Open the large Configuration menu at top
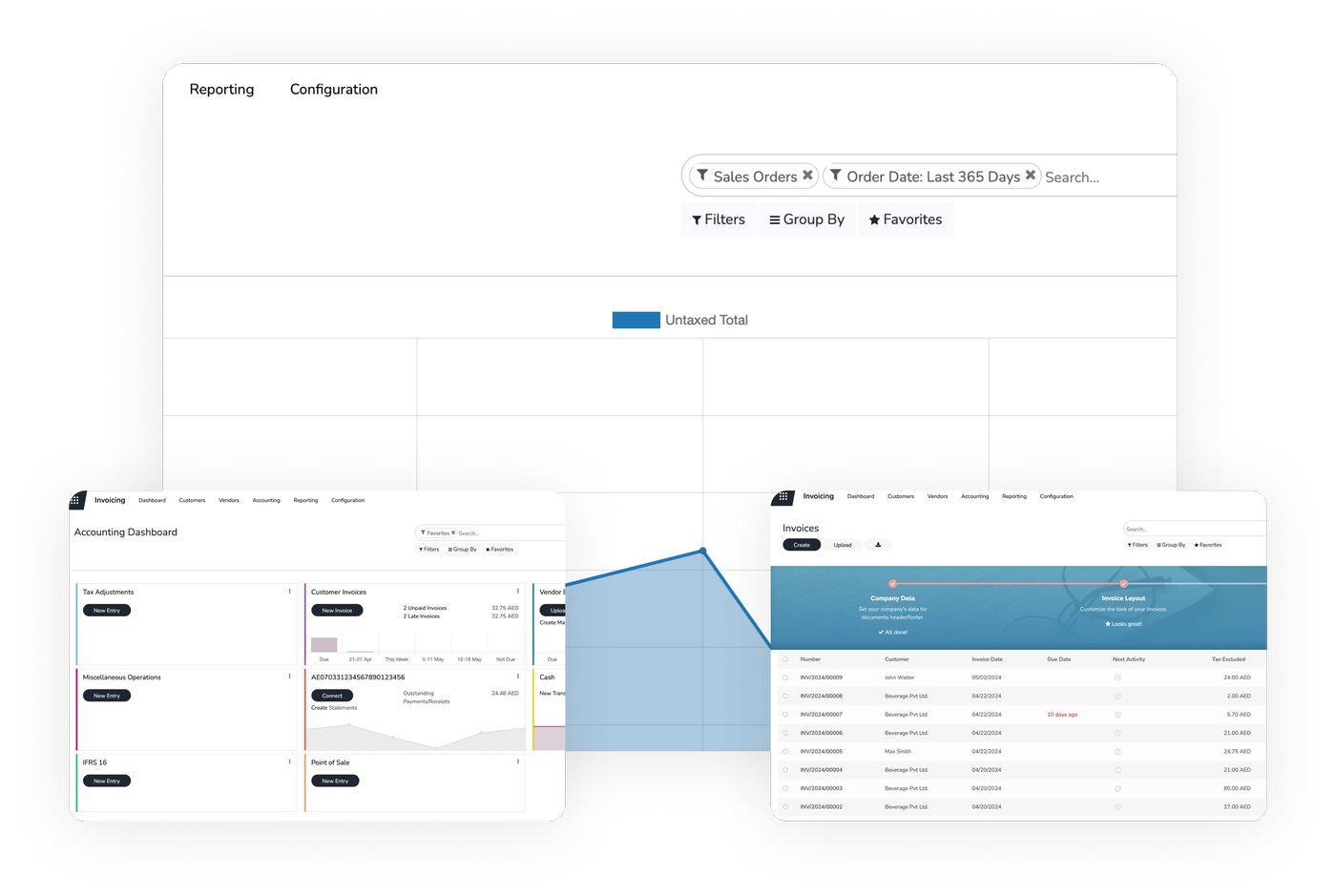 333,89
